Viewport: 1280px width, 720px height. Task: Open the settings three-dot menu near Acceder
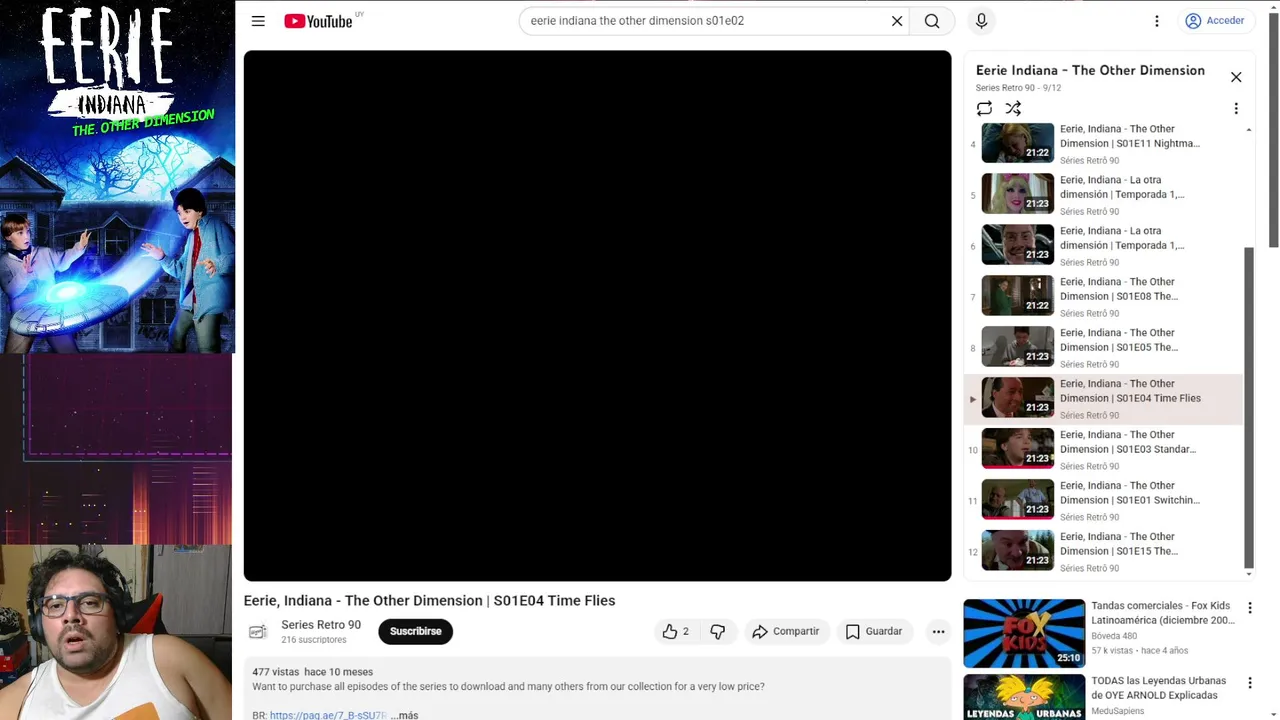(x=1157, y=21)
